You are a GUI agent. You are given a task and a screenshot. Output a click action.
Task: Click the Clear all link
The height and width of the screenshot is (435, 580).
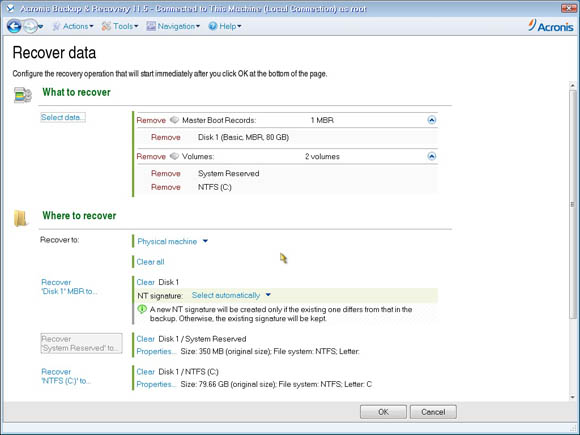coord(150,262)
